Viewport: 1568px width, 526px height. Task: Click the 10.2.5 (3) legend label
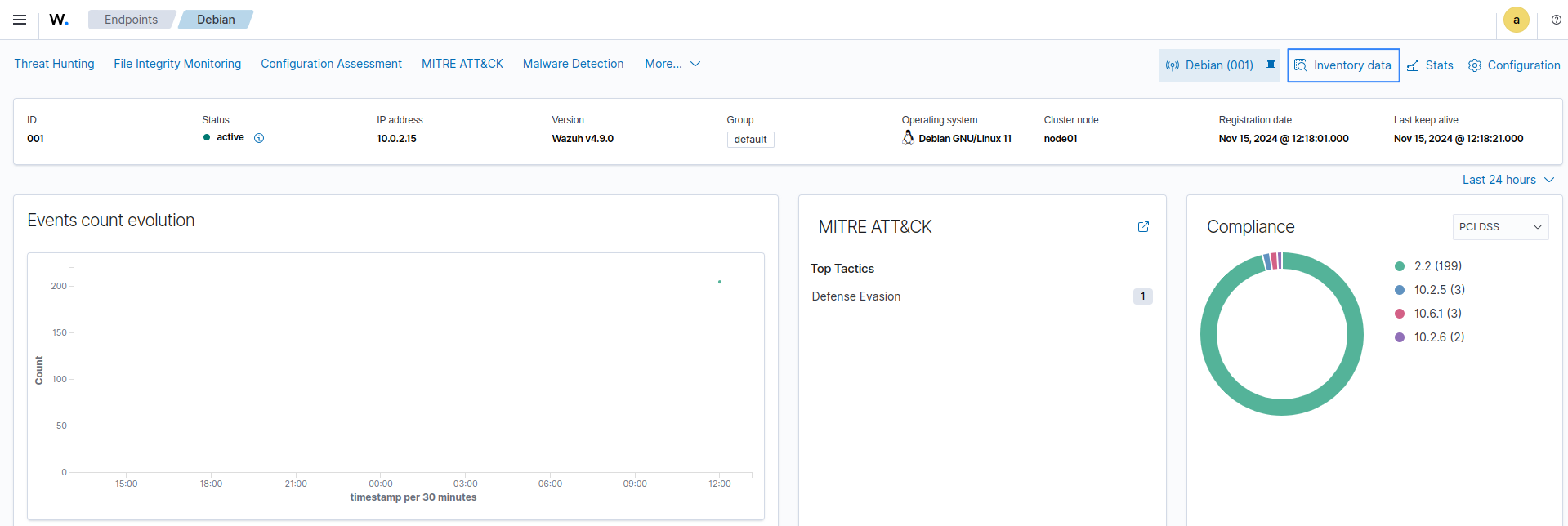tap(1440, 290)
